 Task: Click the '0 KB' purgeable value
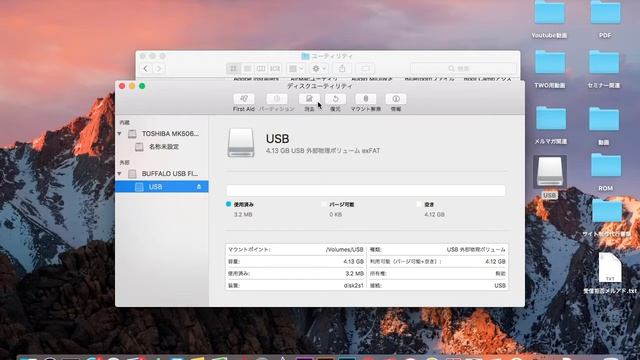(x=336, y=214)
